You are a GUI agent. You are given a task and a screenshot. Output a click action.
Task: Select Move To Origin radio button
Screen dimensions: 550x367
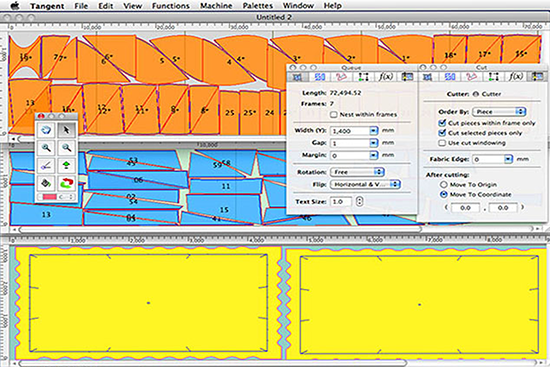(444, 185)
